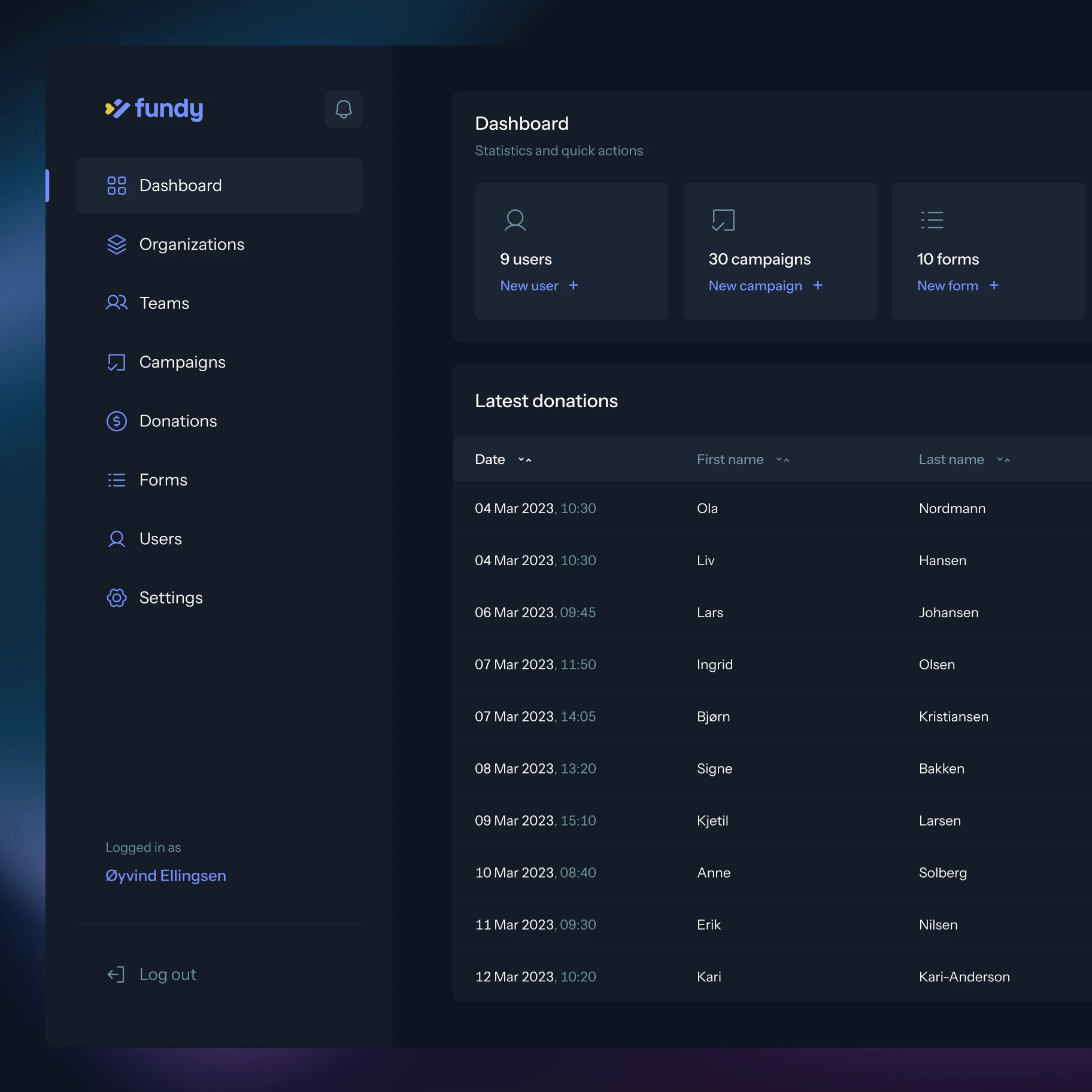The image size is (1092, 1092).
Task: Click first name Kjetil
Action: [712, 821]
